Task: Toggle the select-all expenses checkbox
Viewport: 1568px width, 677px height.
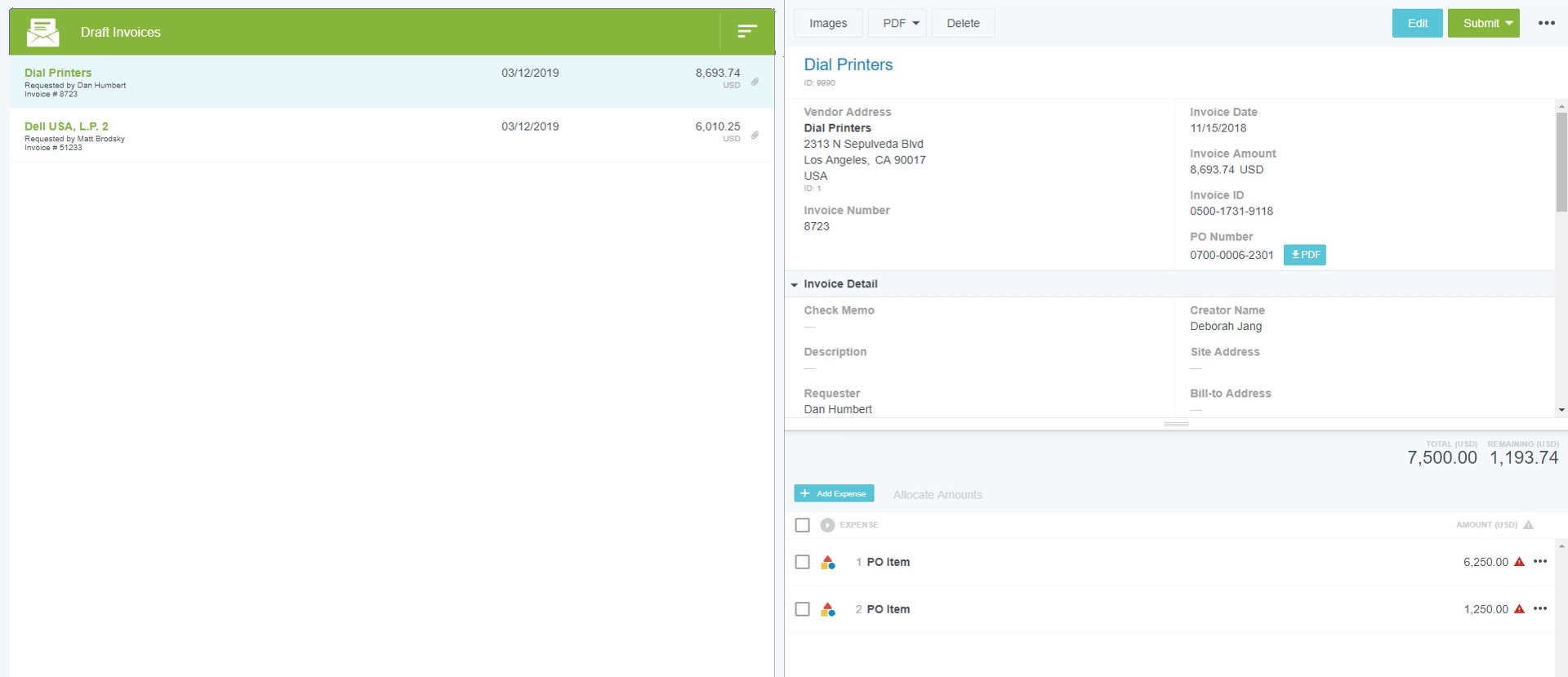Action: [x=802, y=525]
